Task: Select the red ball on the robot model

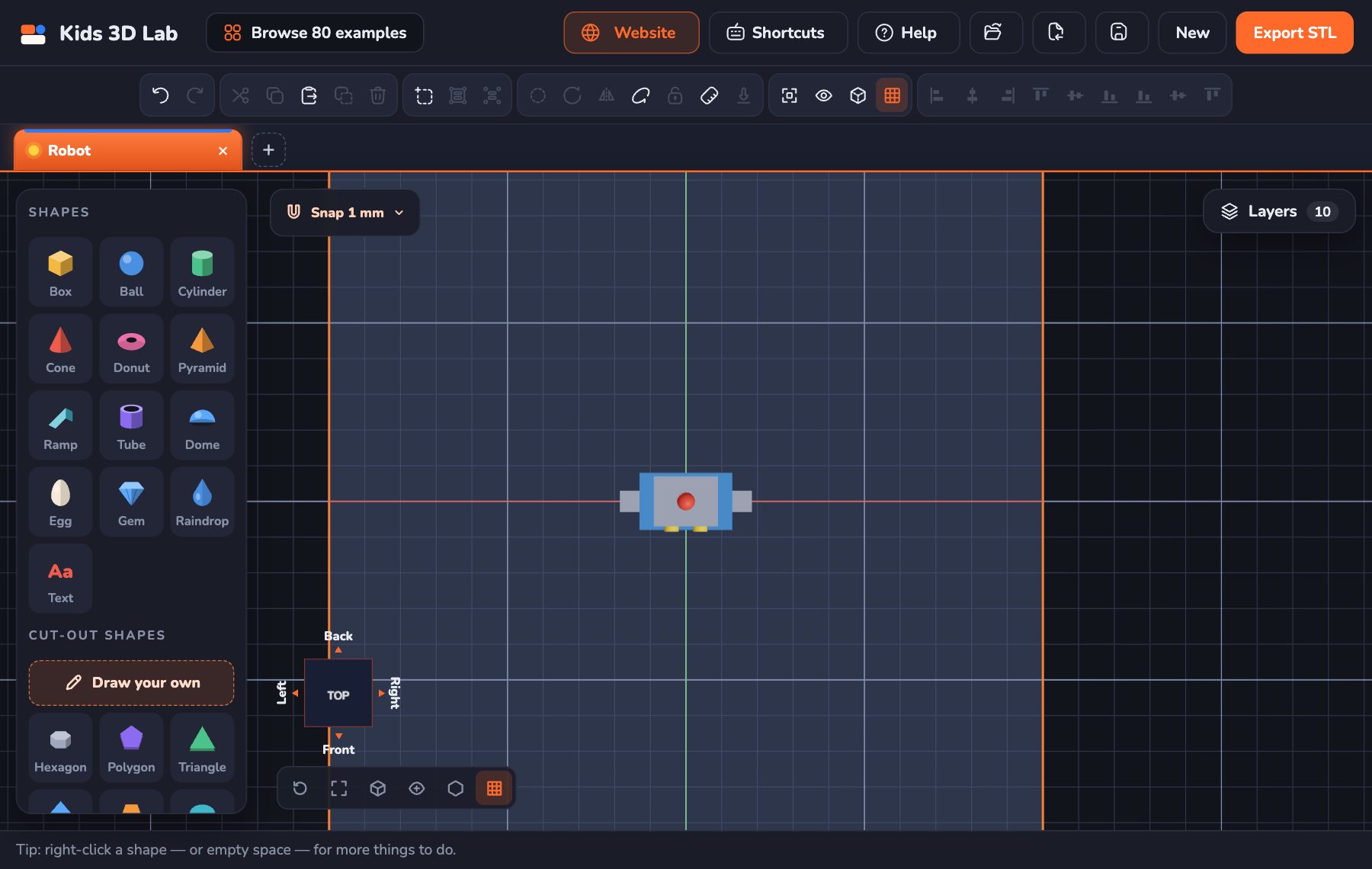Action: [686, 501]
